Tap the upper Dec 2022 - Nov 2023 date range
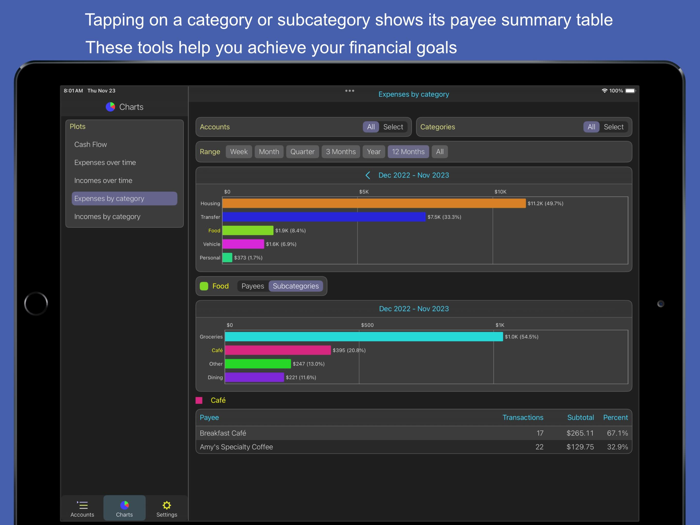The height and width of the screenshot is (525, 700). click(413, 175)
